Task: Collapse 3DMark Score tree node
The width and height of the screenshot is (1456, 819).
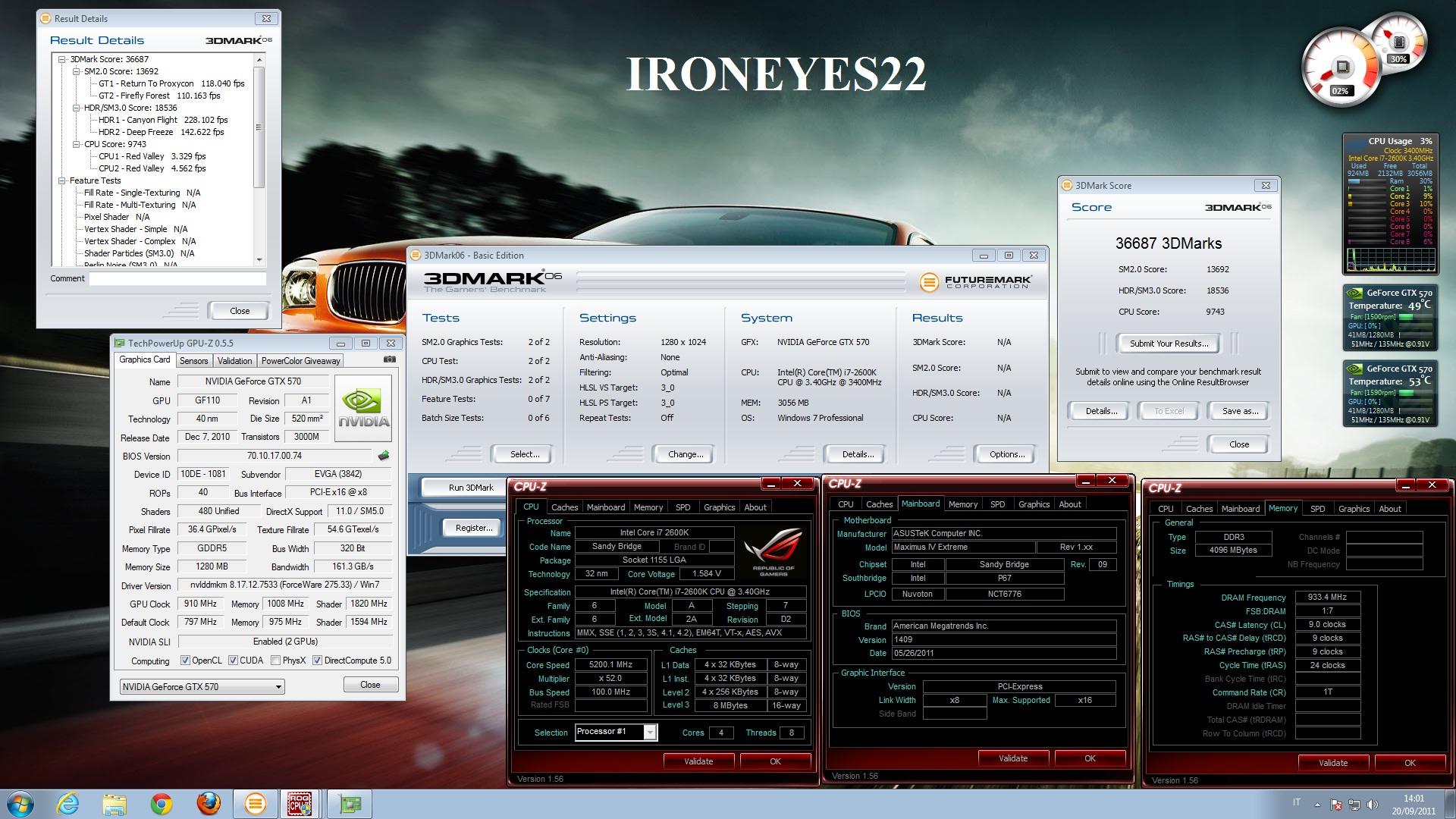Action: (63, 59)
